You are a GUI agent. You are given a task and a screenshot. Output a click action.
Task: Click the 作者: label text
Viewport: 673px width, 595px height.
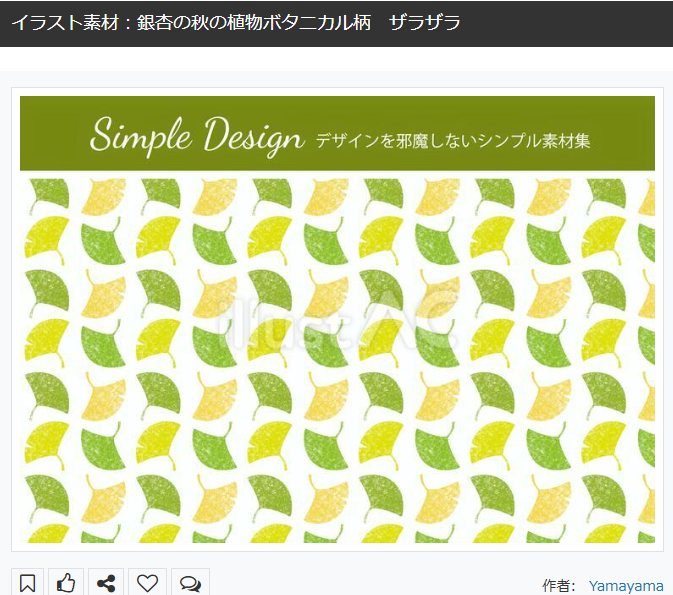click(558, 586)
